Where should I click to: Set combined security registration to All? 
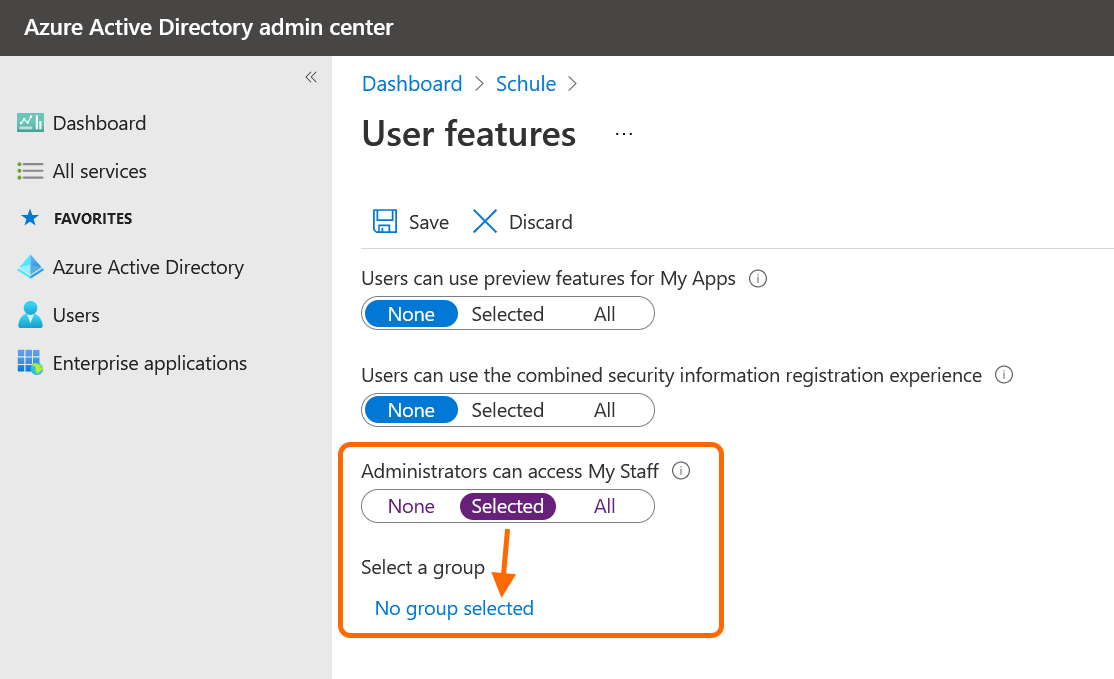point(604,410)
